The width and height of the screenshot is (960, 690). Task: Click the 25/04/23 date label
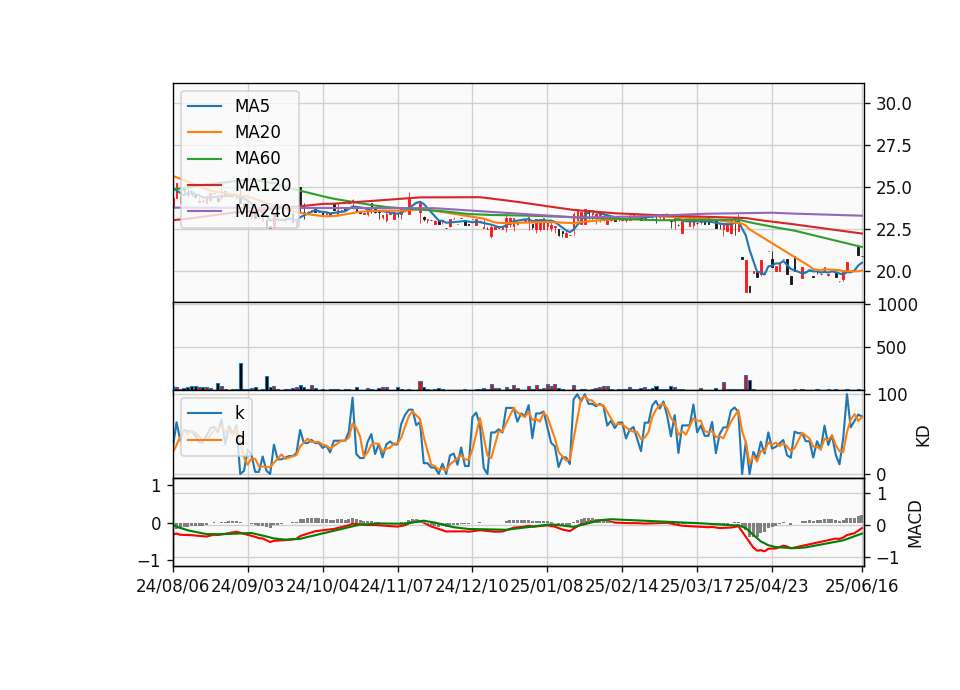[771, 586]
